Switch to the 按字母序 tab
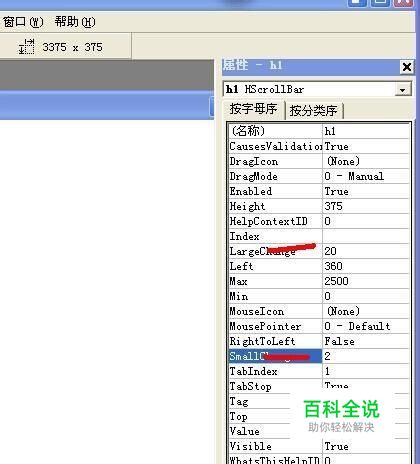This screenshot has width=420, height=464. click(254, 109)
